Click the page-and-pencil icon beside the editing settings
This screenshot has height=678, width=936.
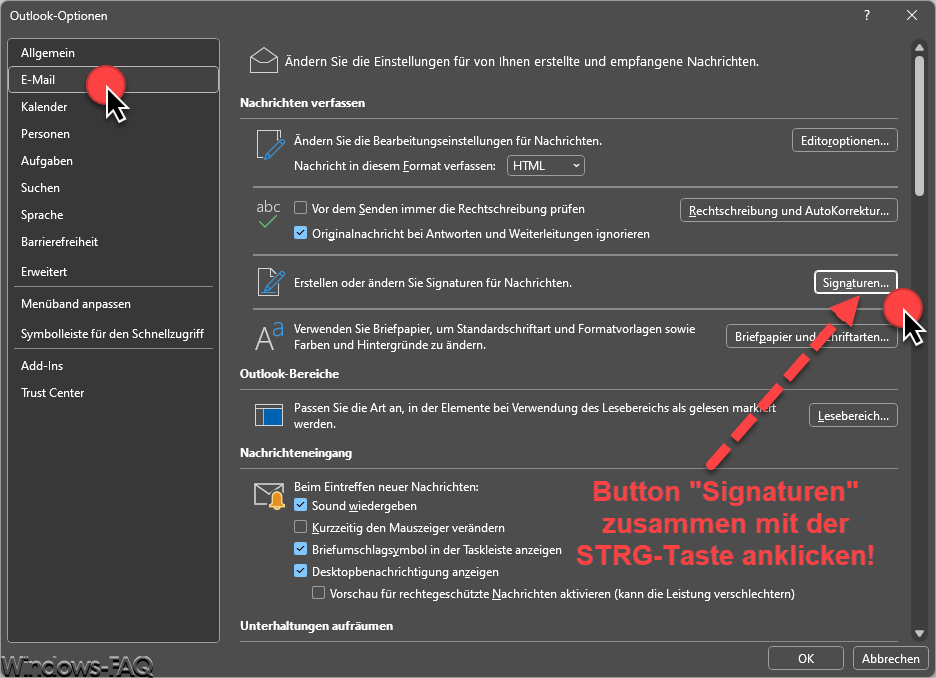270,145
